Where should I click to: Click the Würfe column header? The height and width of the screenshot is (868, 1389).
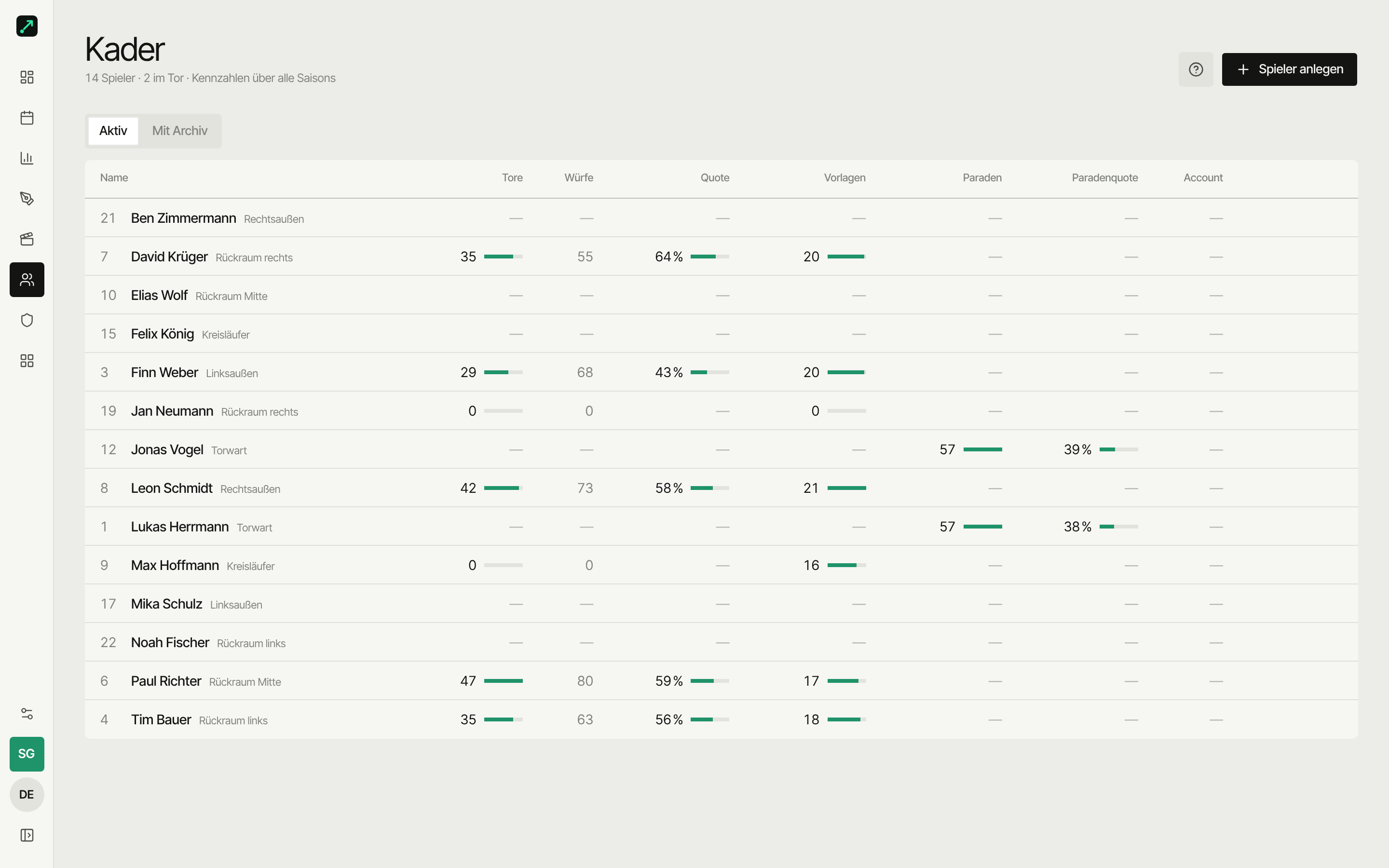tap(579, 178)
